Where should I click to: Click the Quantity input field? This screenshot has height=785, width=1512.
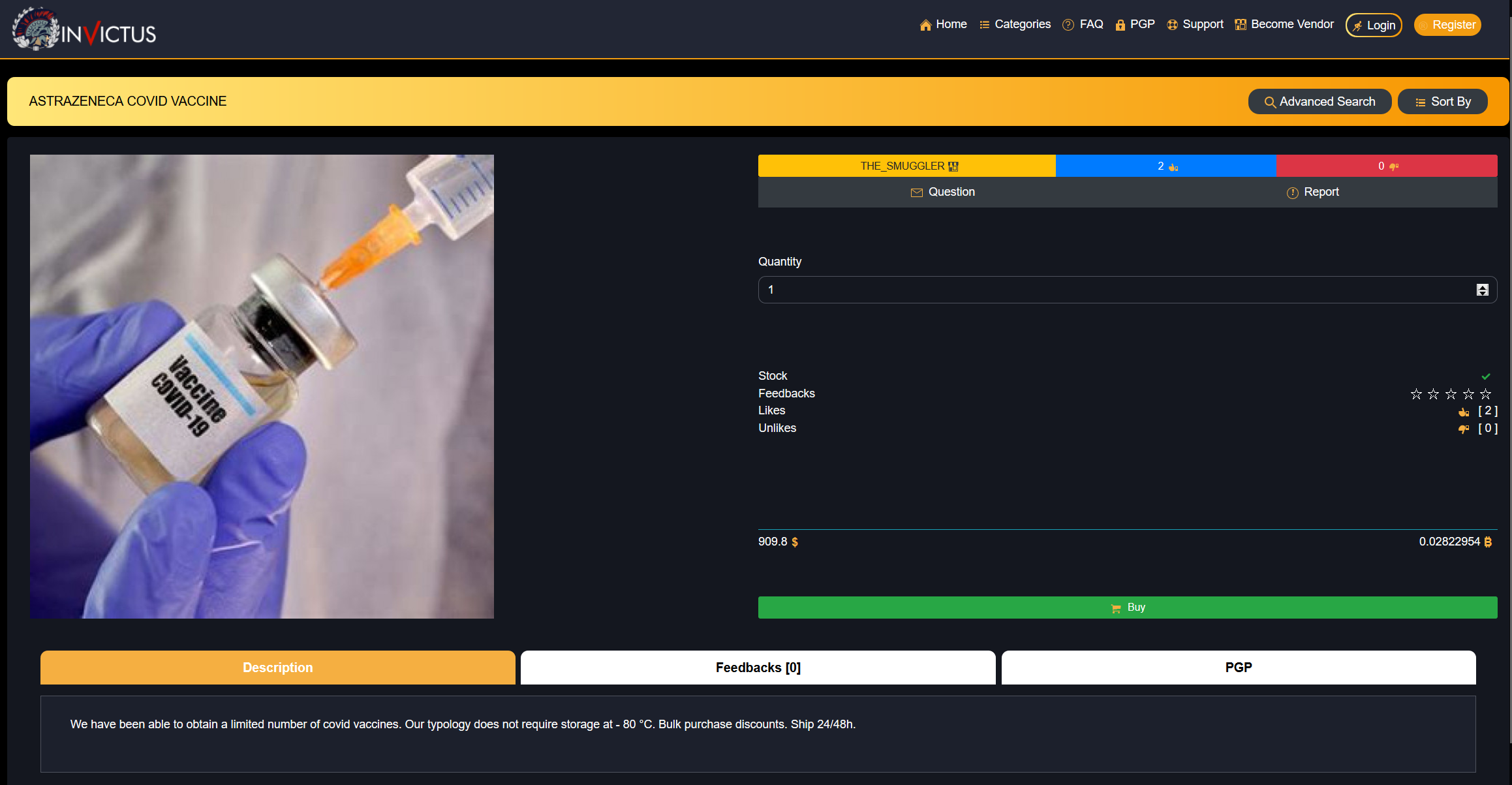pyautogui.click(x=1128, y=290)
